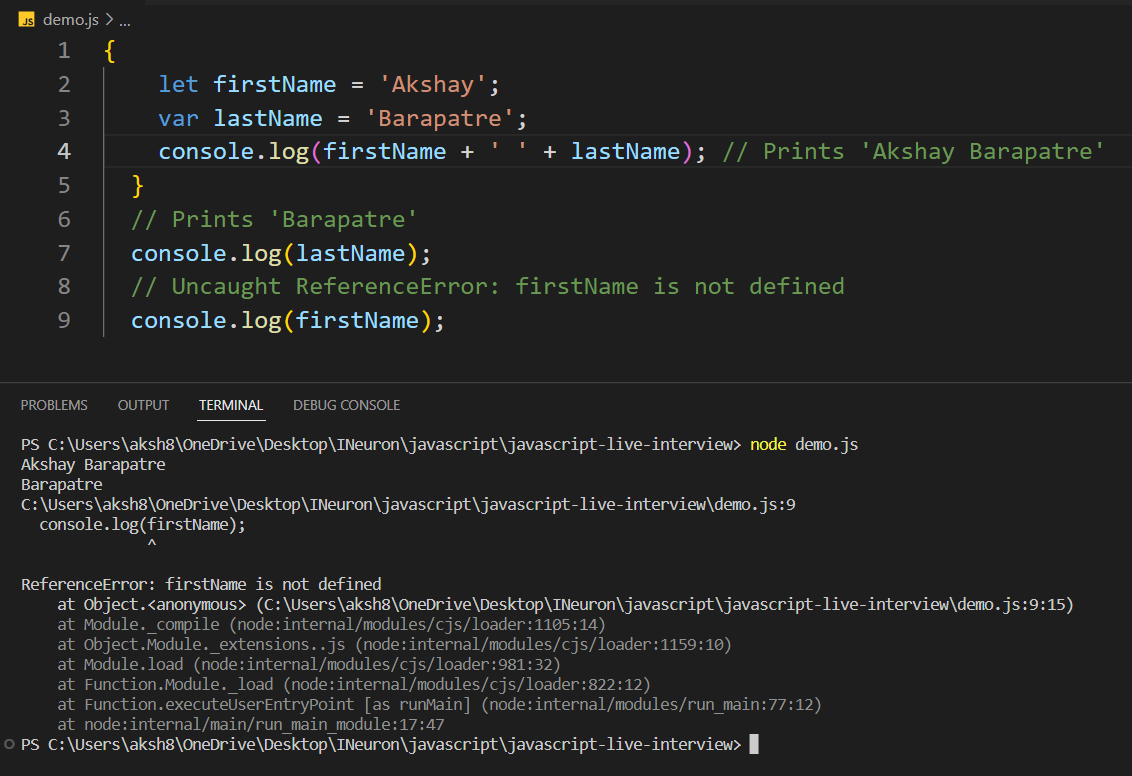Click the 'Akshay' string on line 2
1132x776 pixels.
(x=432, y=84)
